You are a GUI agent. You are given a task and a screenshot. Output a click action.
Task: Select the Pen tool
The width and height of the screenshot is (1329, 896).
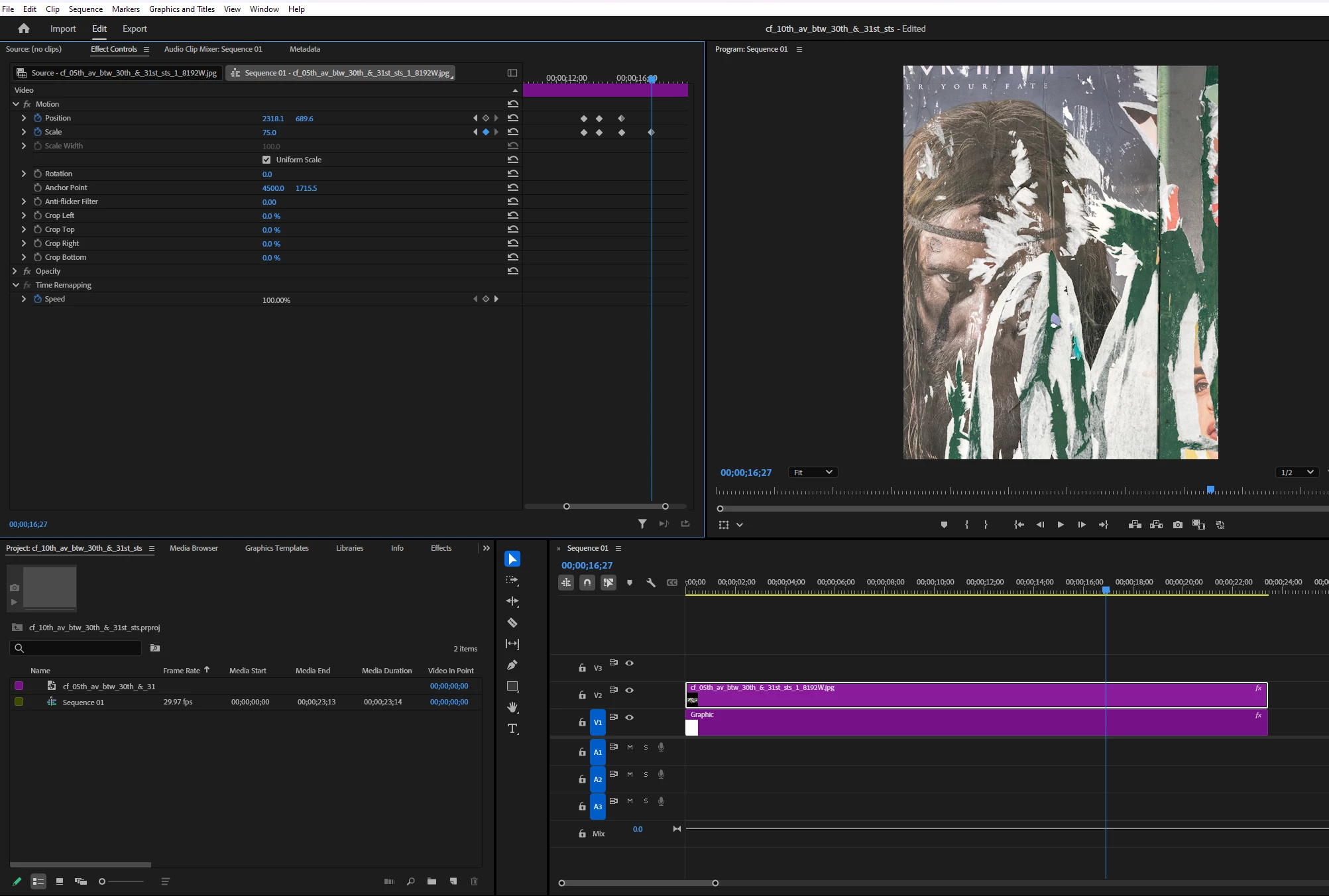tap(512, 665)
